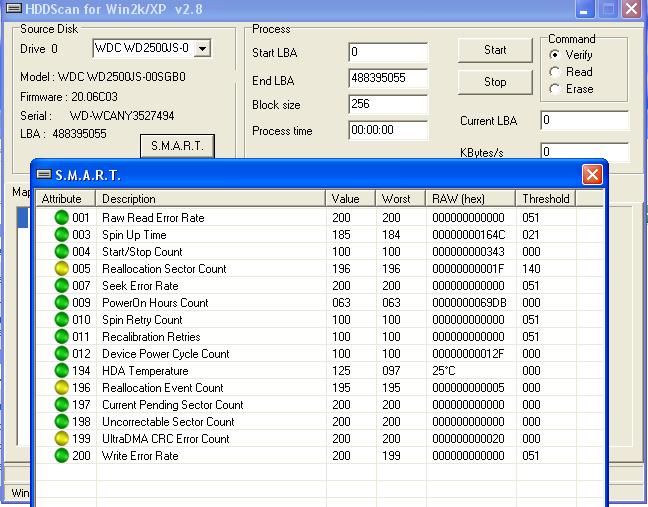Sort by the RAW (hex) column header
This screenshot has width=648, height=507.
tap(471, 199)
